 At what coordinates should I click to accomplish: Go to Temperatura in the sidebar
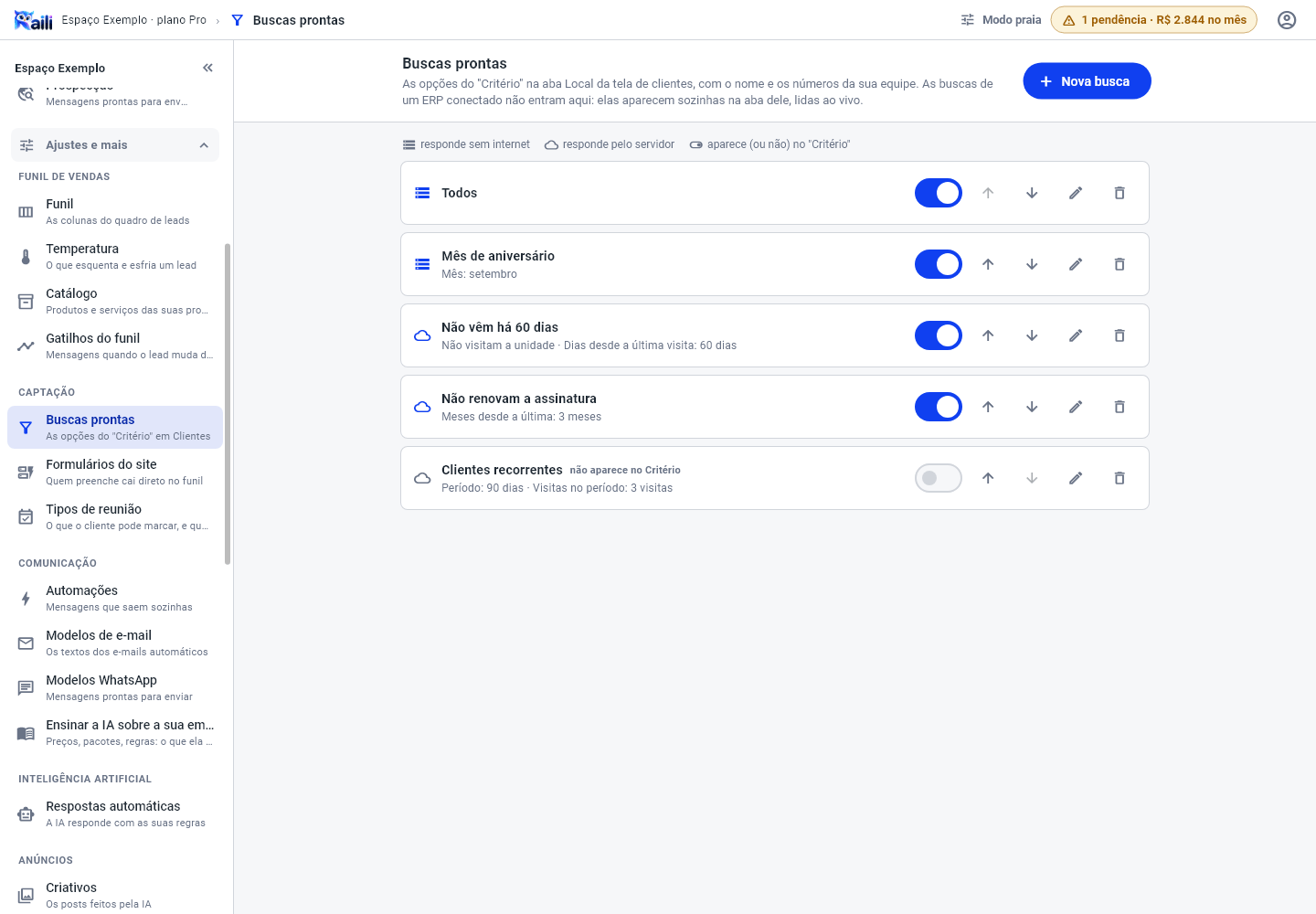(115, 256)
